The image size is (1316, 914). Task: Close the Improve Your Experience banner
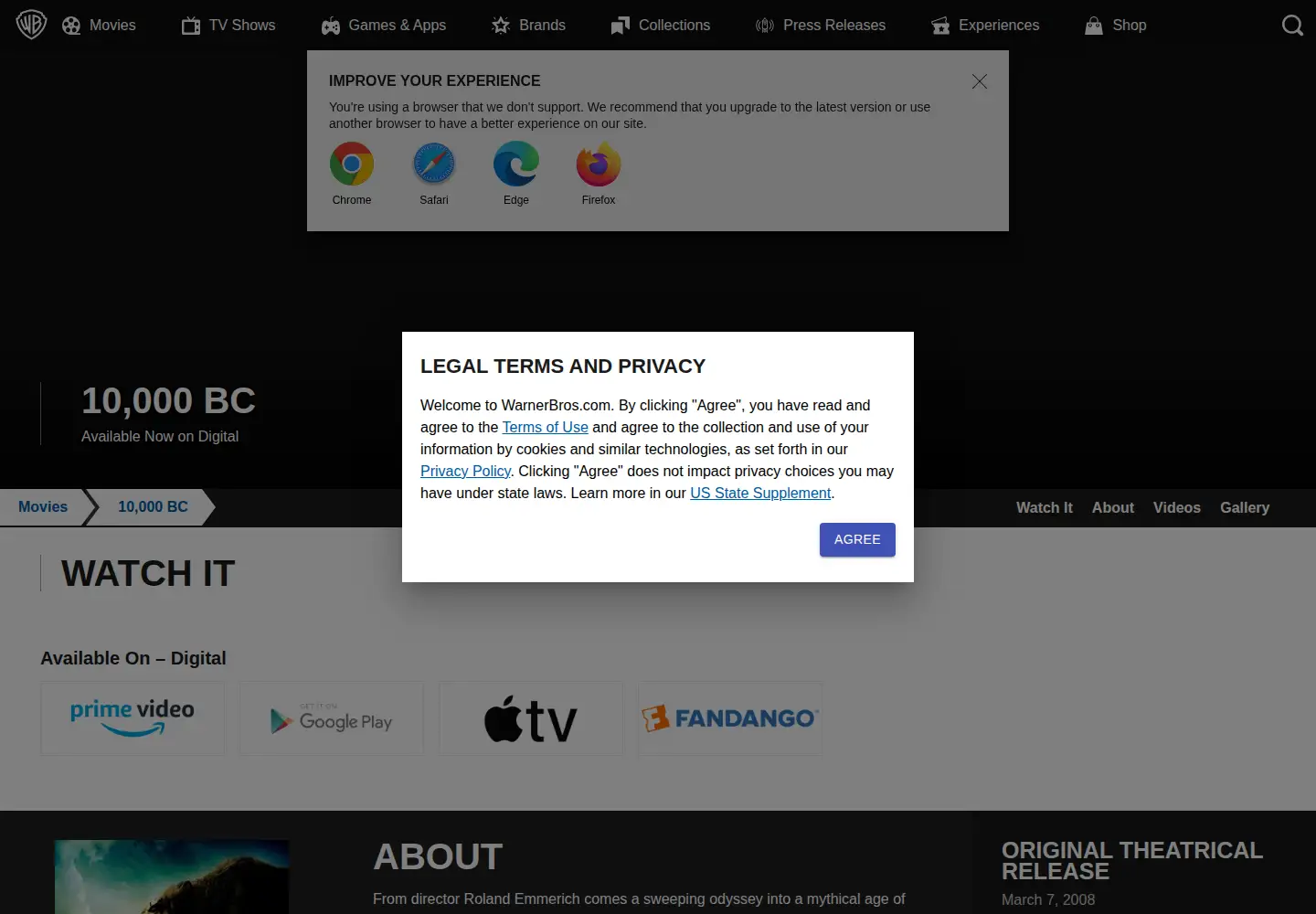click(x=980, y=81)
